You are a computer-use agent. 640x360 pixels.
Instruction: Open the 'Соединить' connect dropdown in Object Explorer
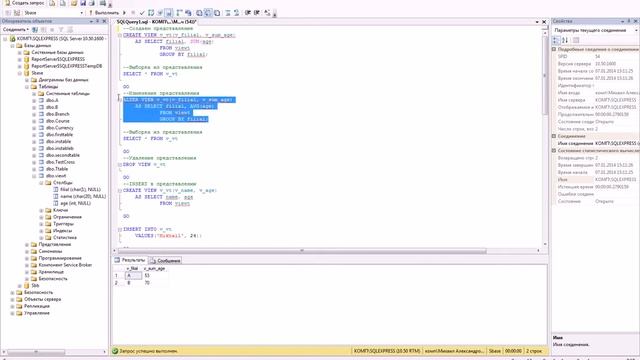coord(16,30)
